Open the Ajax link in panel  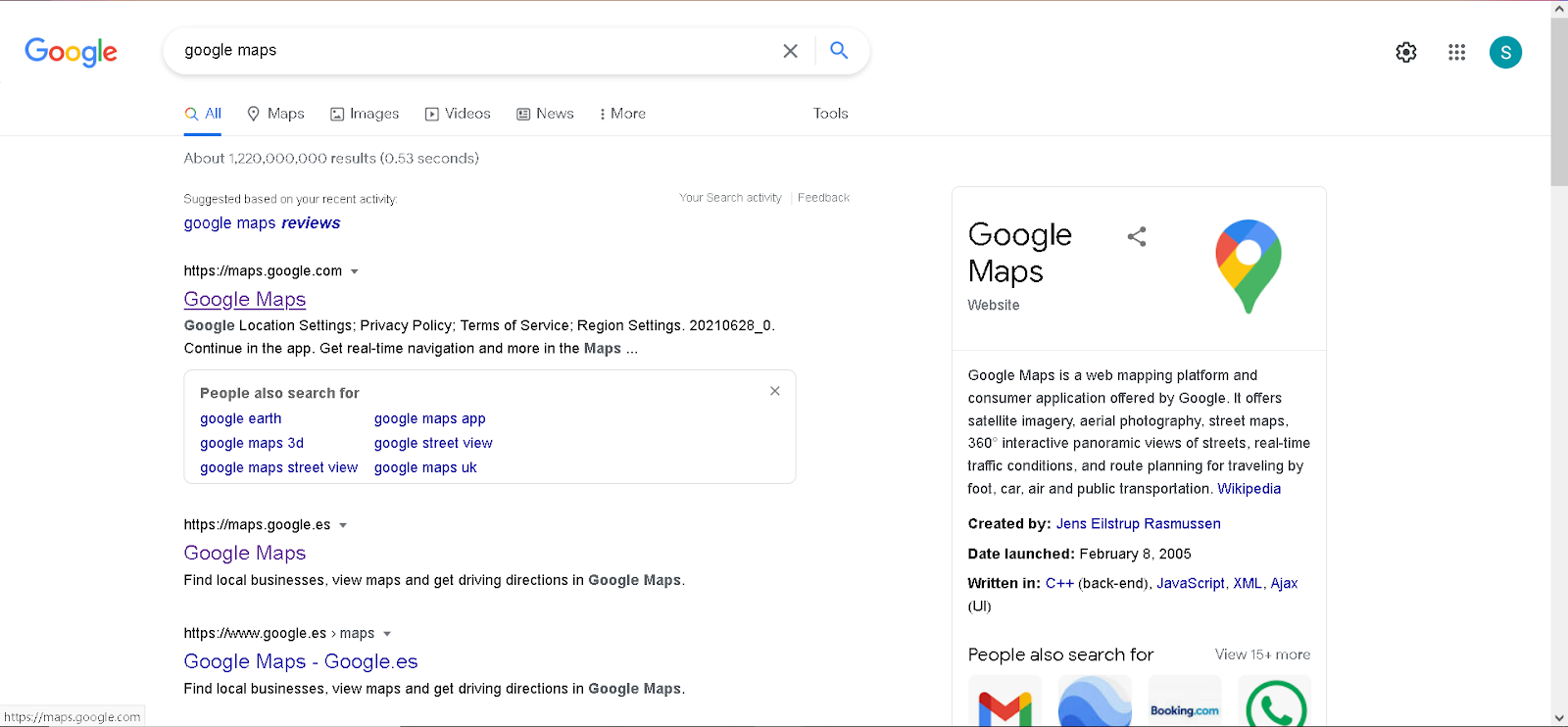click(x=1284, y=583)
